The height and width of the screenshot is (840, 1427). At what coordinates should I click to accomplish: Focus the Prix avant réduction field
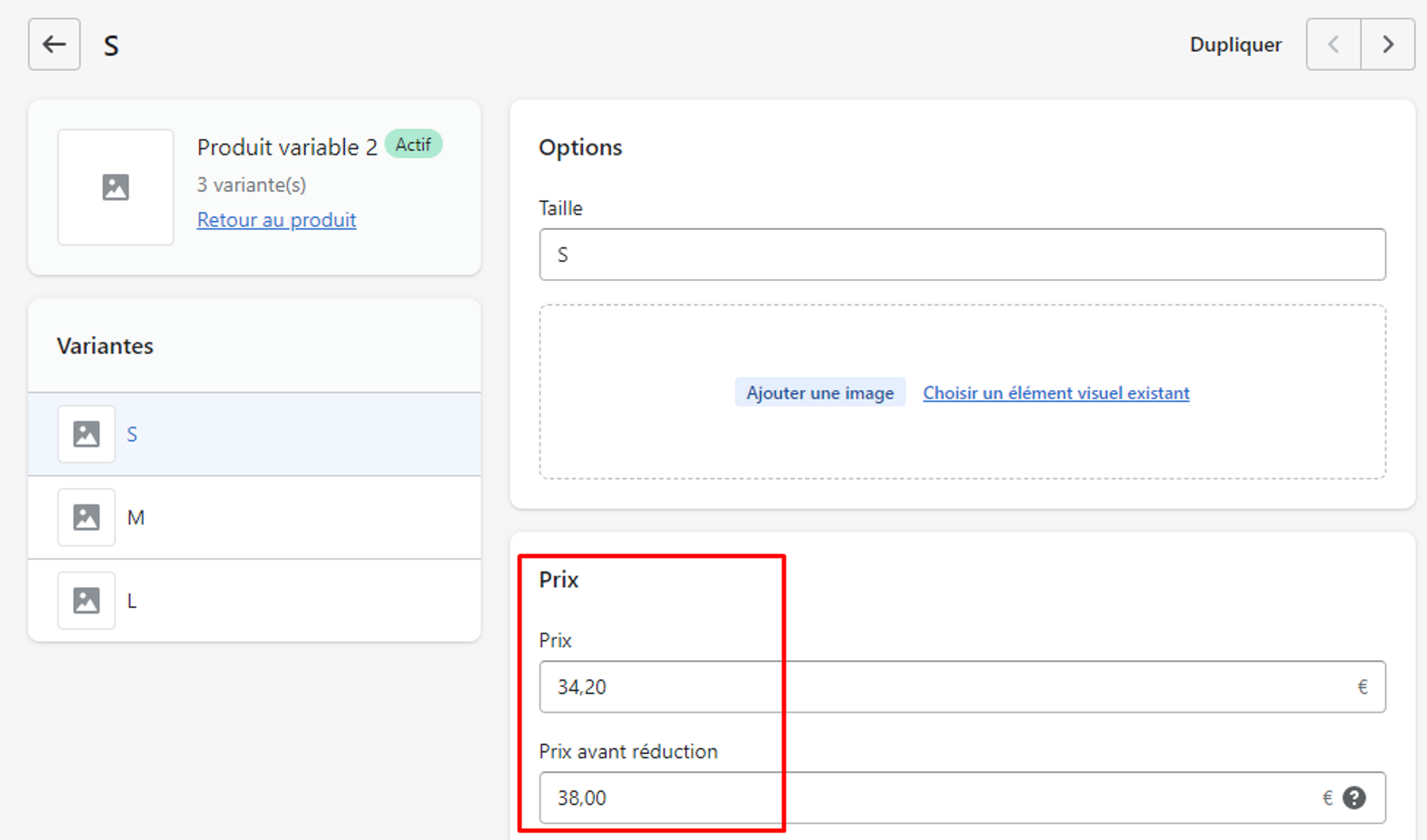coord(962,798)
